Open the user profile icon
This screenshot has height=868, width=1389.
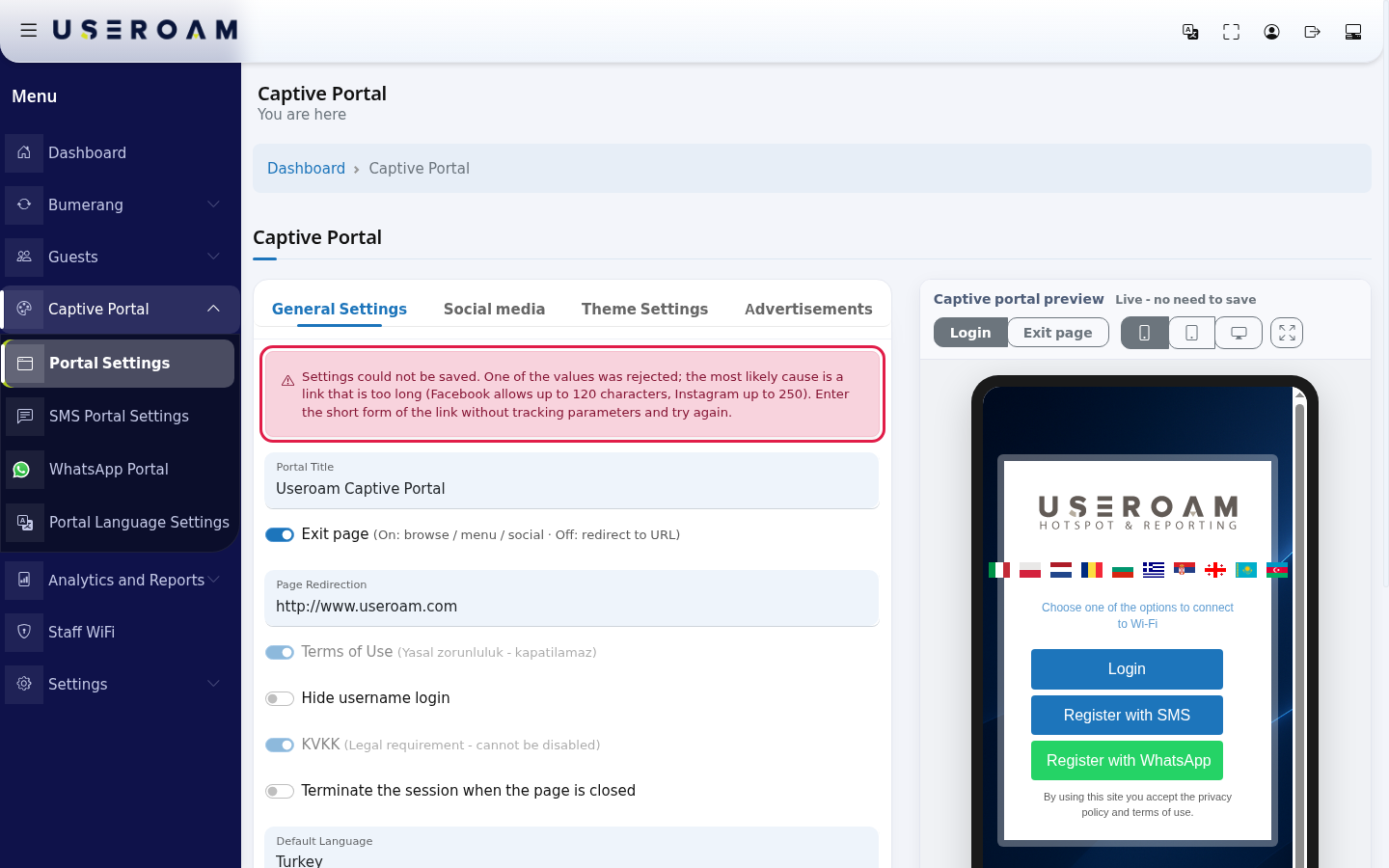coord(1271,32)
